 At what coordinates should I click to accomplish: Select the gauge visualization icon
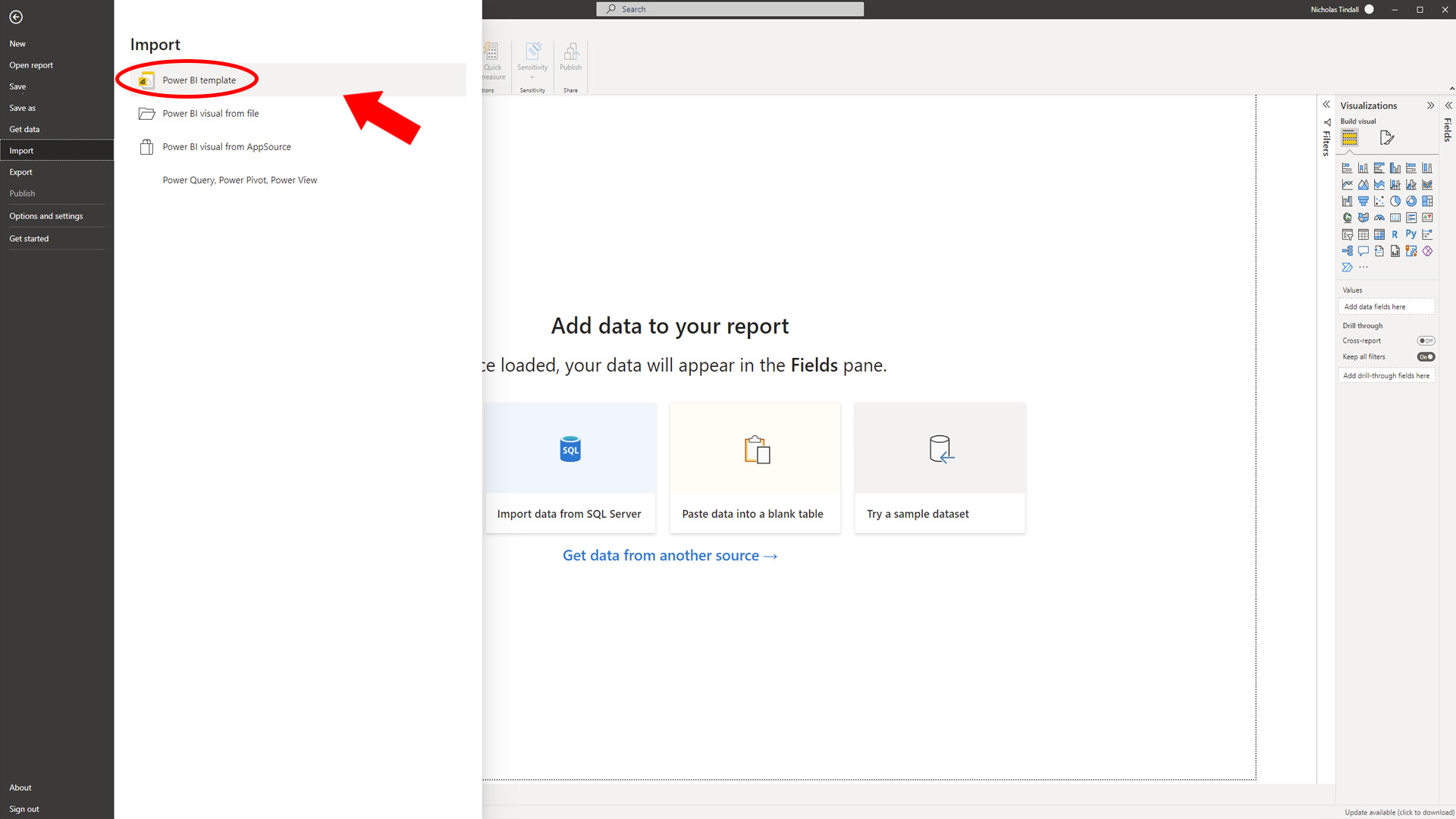(1379, 218)
